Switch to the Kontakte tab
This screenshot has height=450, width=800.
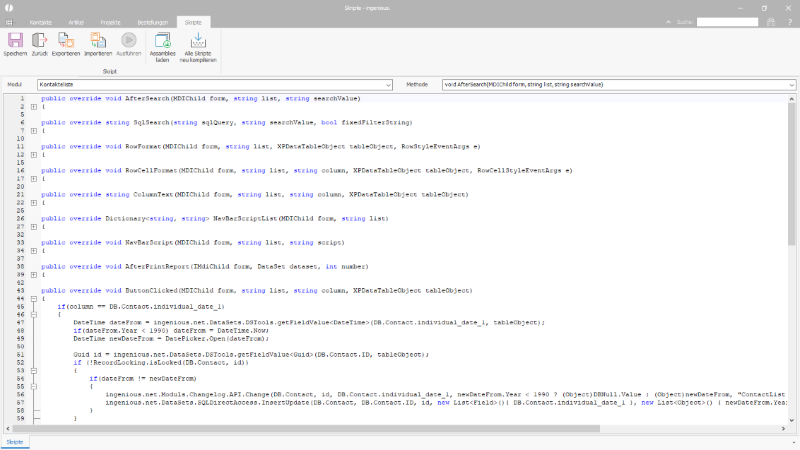[41, 22]
